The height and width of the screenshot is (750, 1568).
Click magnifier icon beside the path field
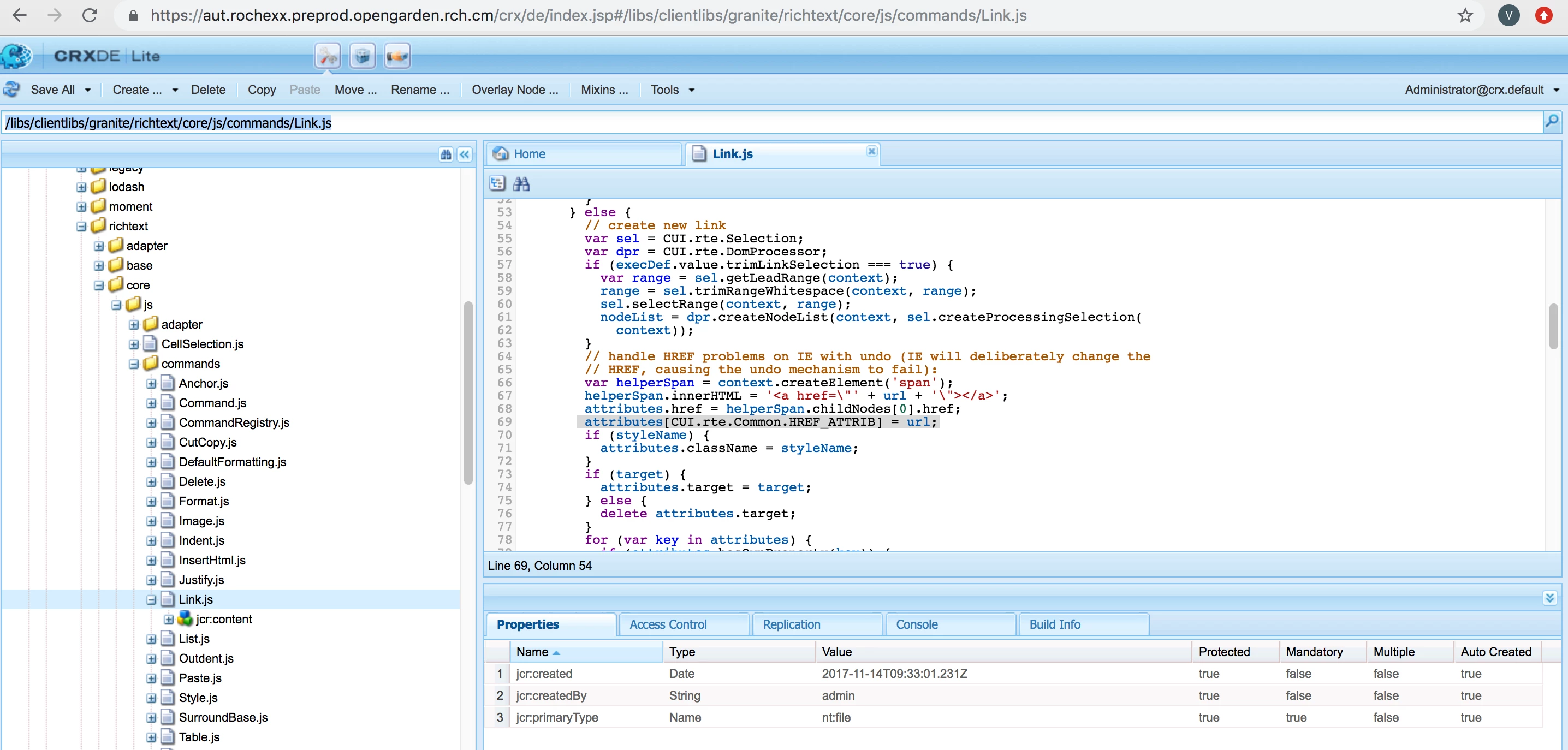tap(1552, 122)
